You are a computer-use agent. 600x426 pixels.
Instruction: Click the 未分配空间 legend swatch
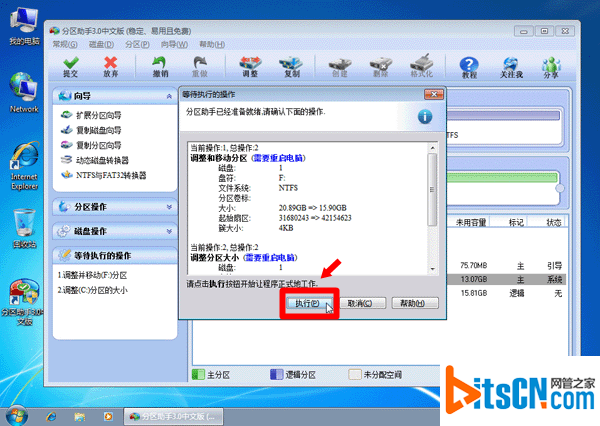point(354,374)
